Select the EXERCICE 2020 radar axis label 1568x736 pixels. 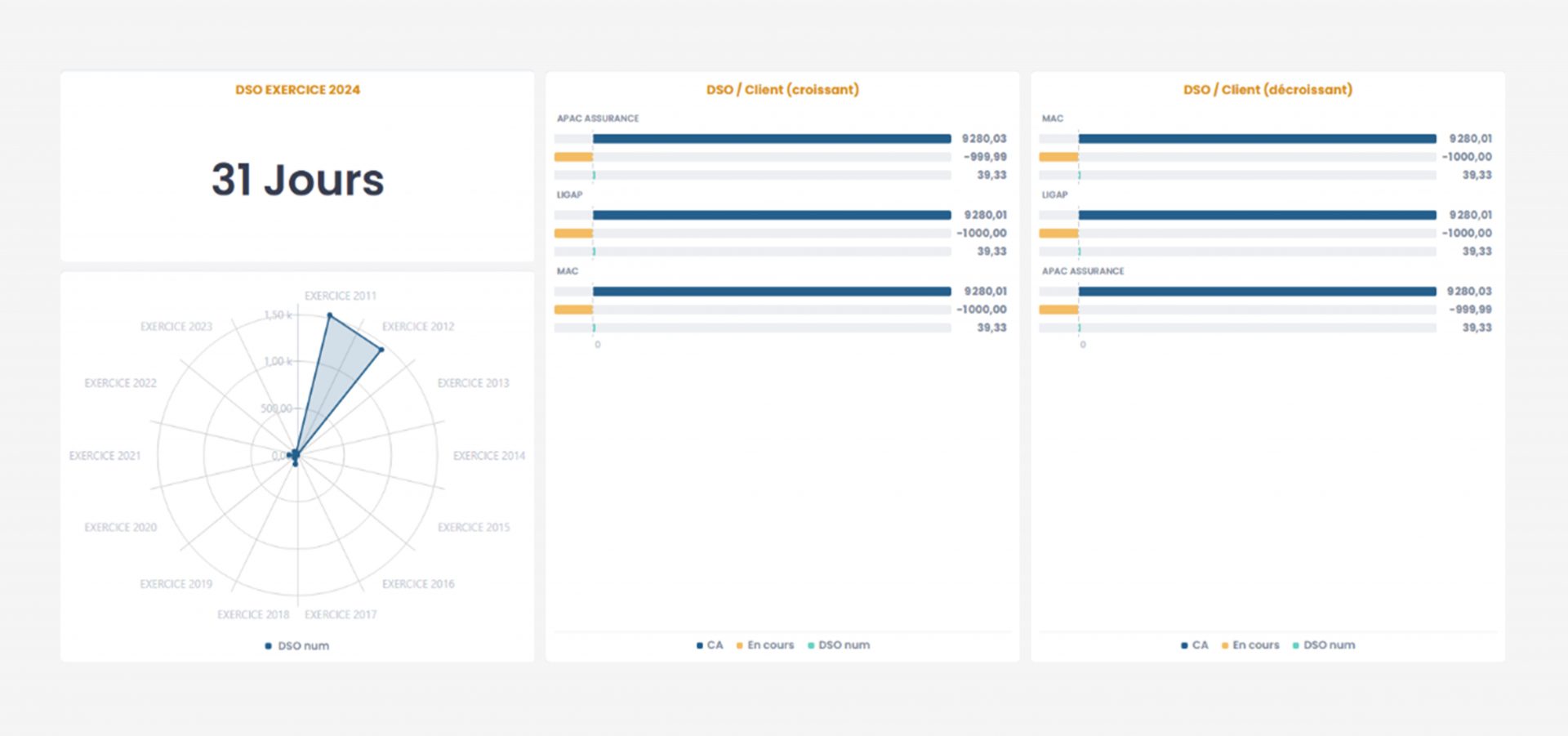click(121, 528)
